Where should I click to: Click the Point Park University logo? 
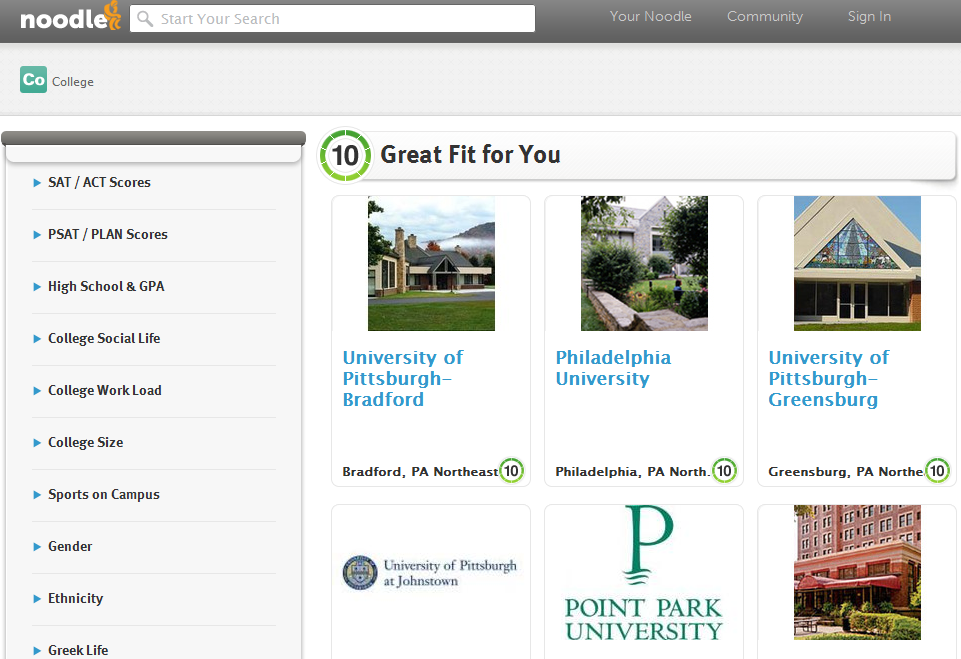[x=644, y=573]
